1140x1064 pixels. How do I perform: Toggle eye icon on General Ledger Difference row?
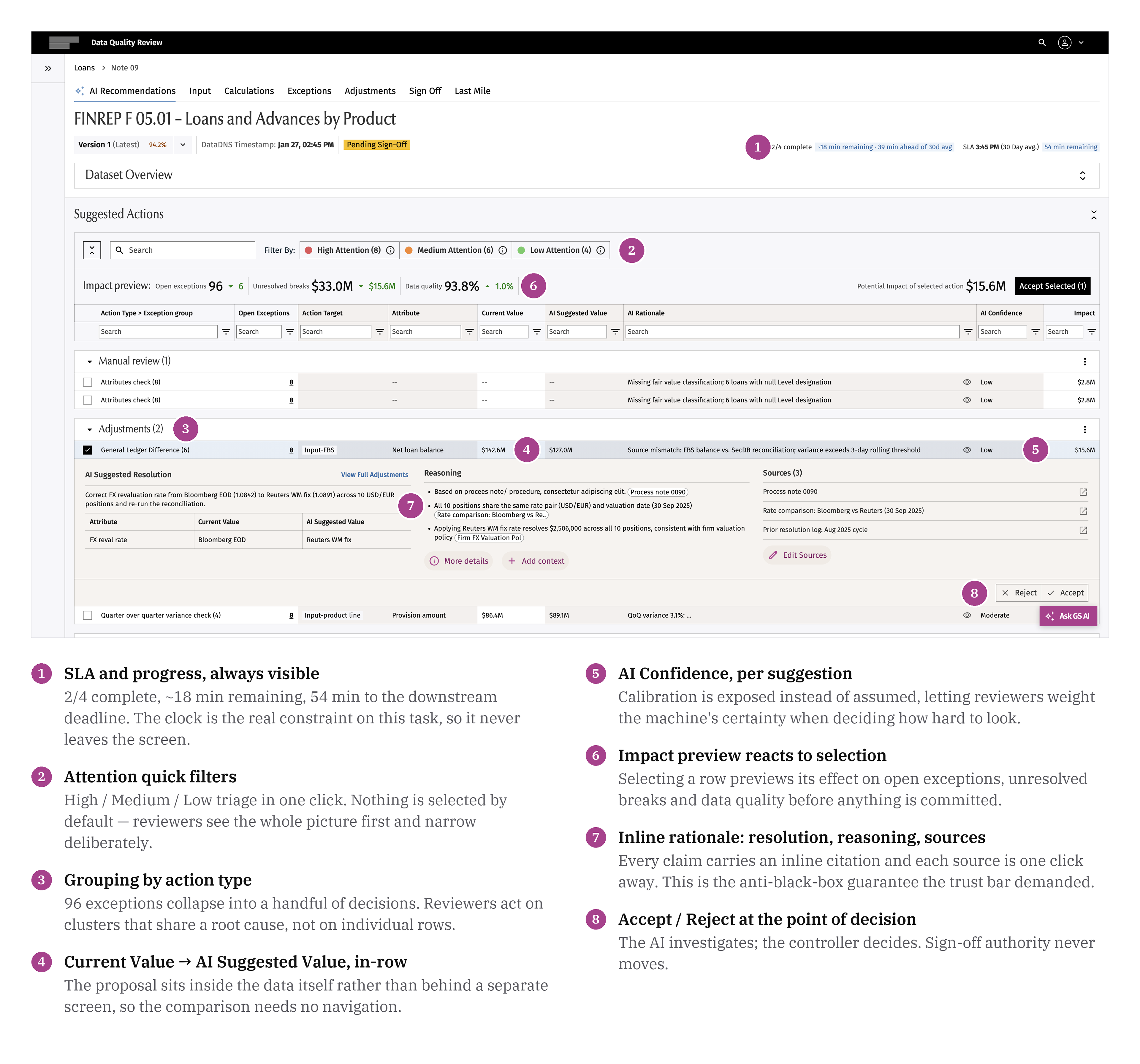coord(967,450)
